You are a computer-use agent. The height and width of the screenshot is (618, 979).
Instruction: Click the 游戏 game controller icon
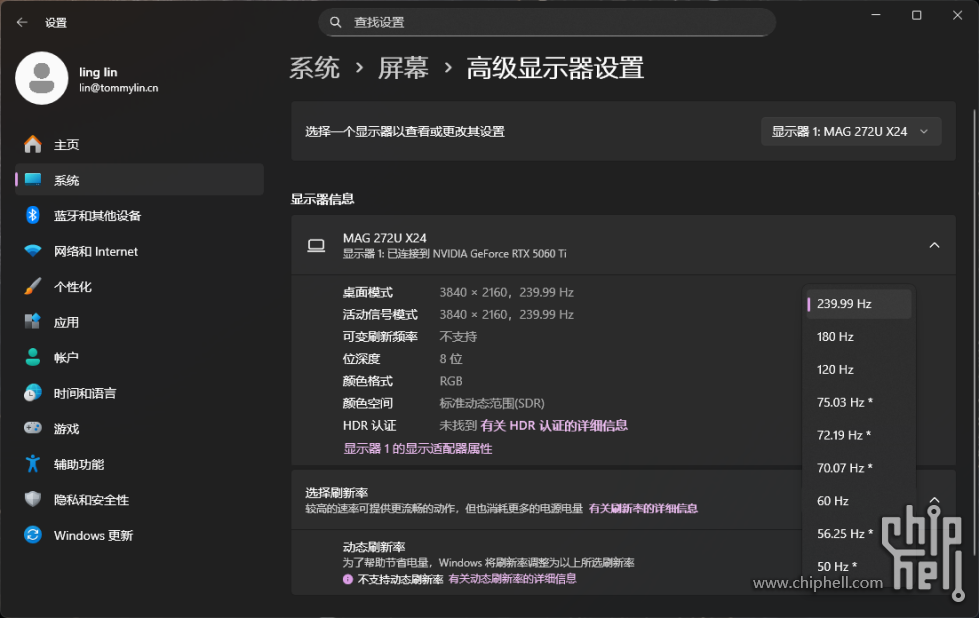[33, 429]
